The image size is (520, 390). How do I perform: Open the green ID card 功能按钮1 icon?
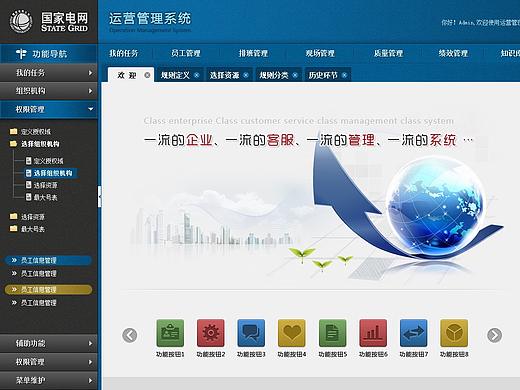click(x=170, y=333)
